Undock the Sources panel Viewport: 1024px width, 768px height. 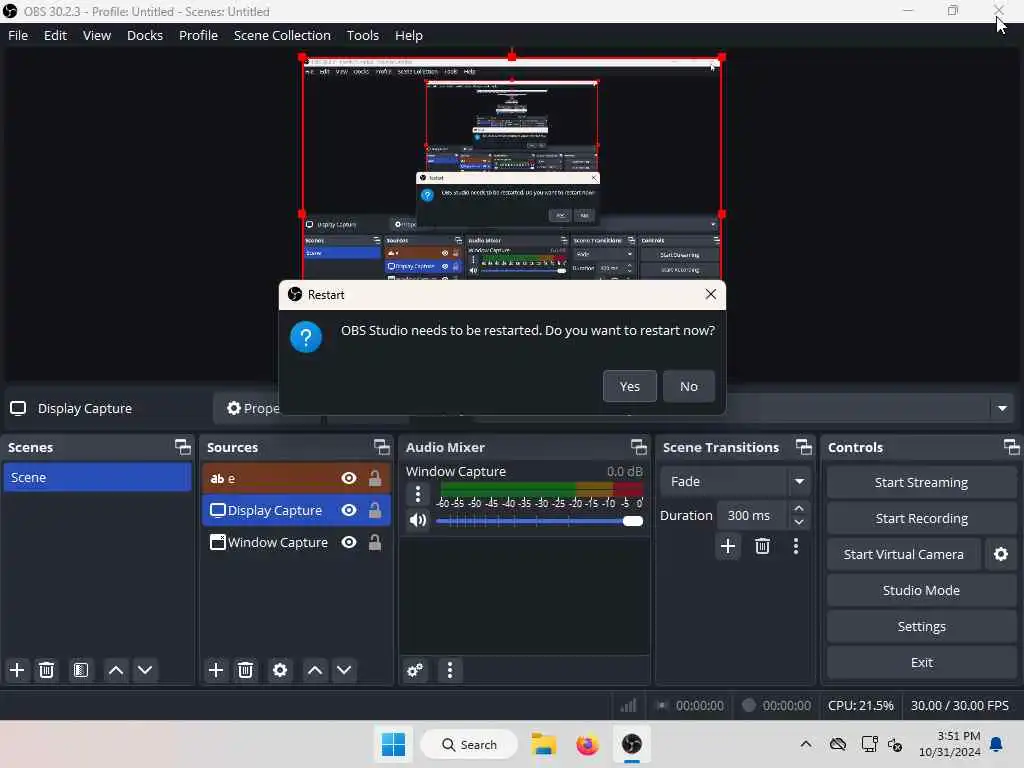pyautogui.click(x=381, y=447)
